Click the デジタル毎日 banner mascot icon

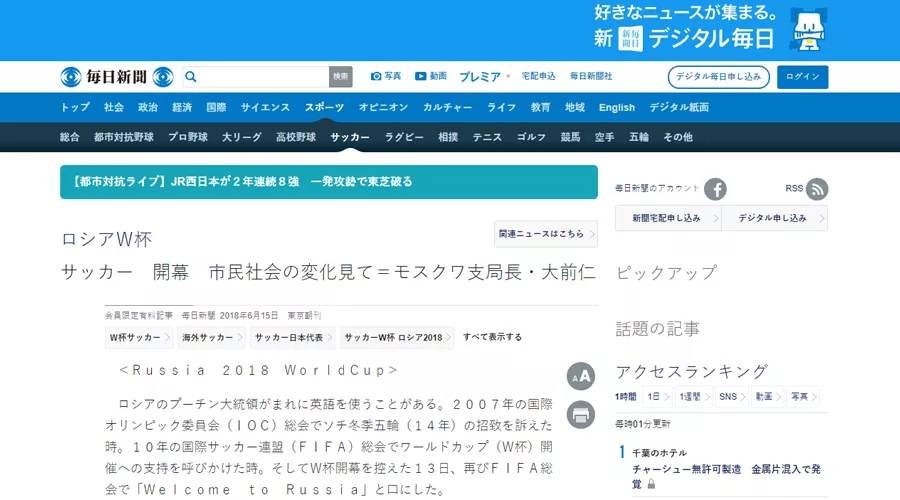click(808, 30)
